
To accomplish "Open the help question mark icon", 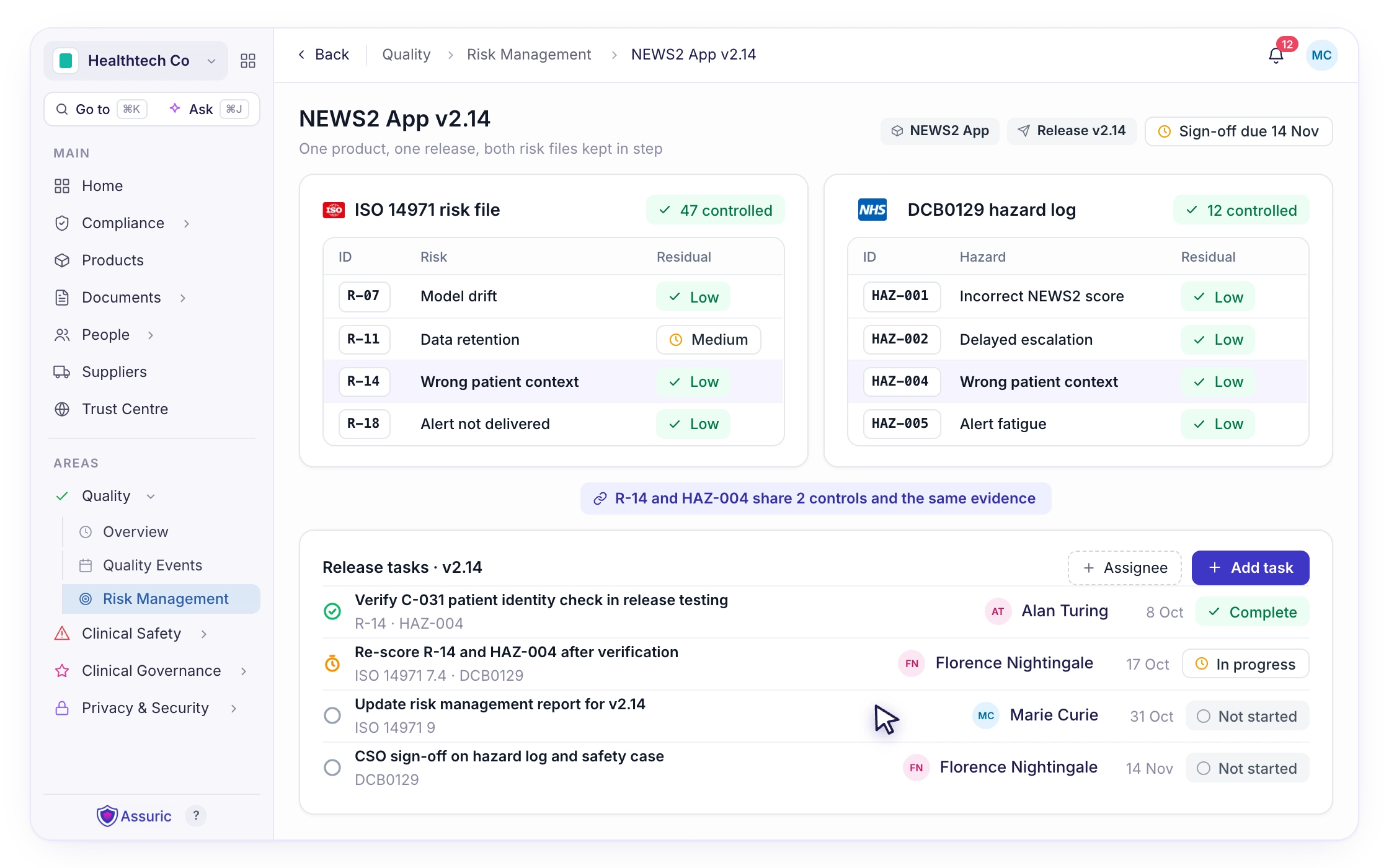I will tap(196, 816).
